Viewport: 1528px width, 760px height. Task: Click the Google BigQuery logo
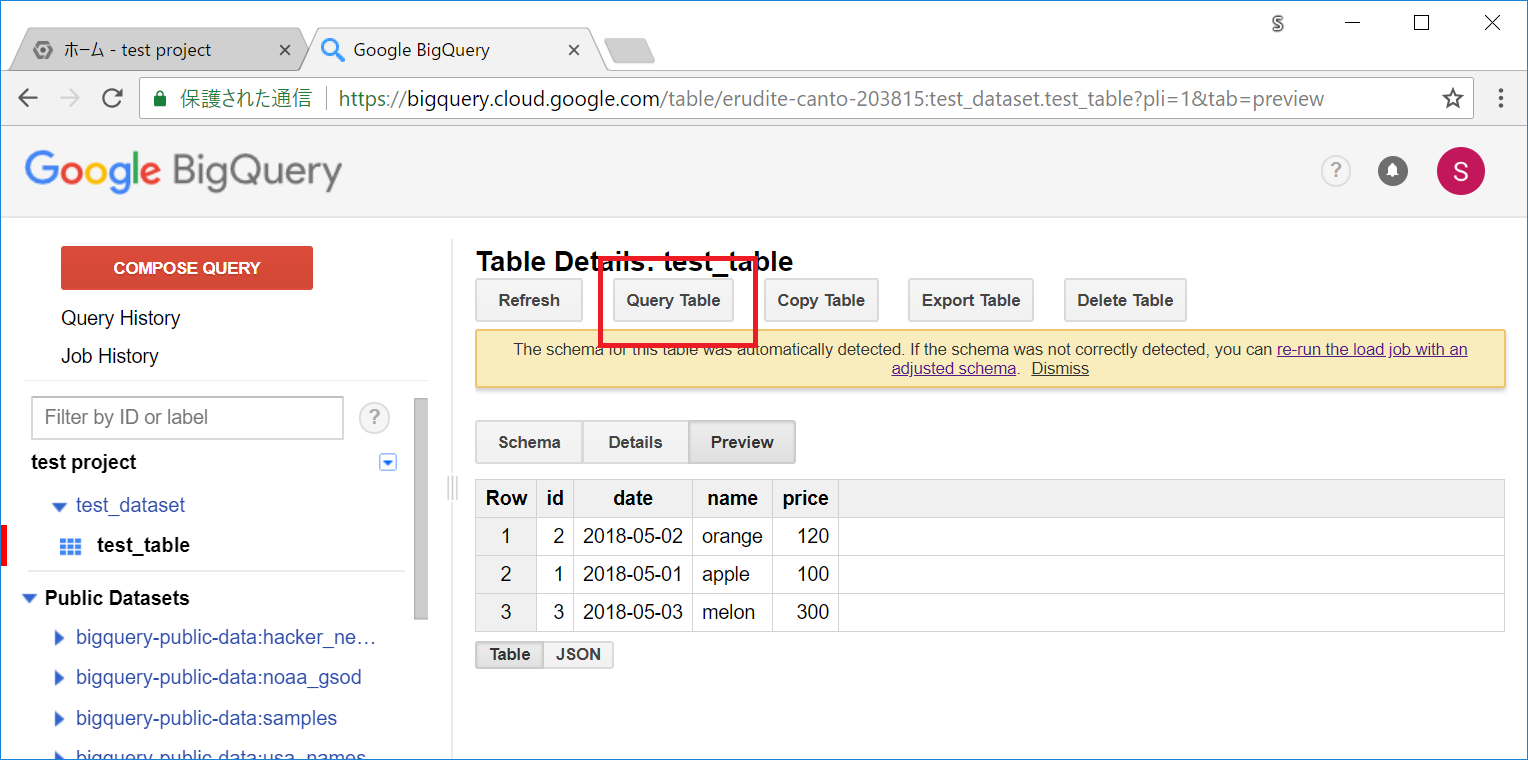point(183,171)
